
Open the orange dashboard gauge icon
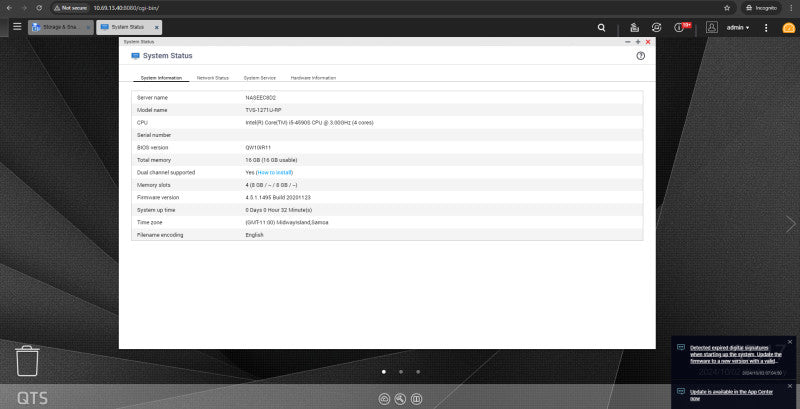coord(788,28)
